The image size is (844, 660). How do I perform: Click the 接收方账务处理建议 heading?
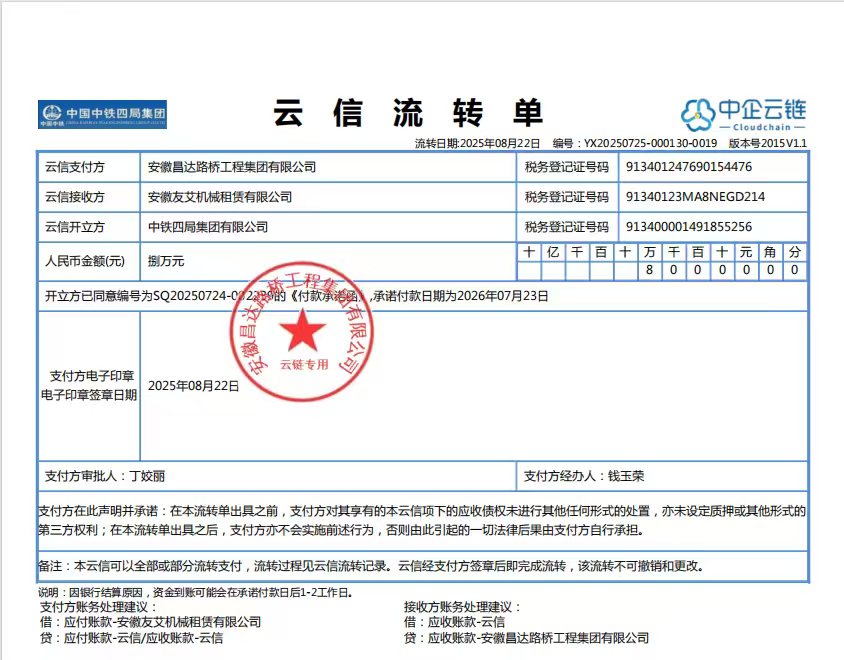(462, 607)
